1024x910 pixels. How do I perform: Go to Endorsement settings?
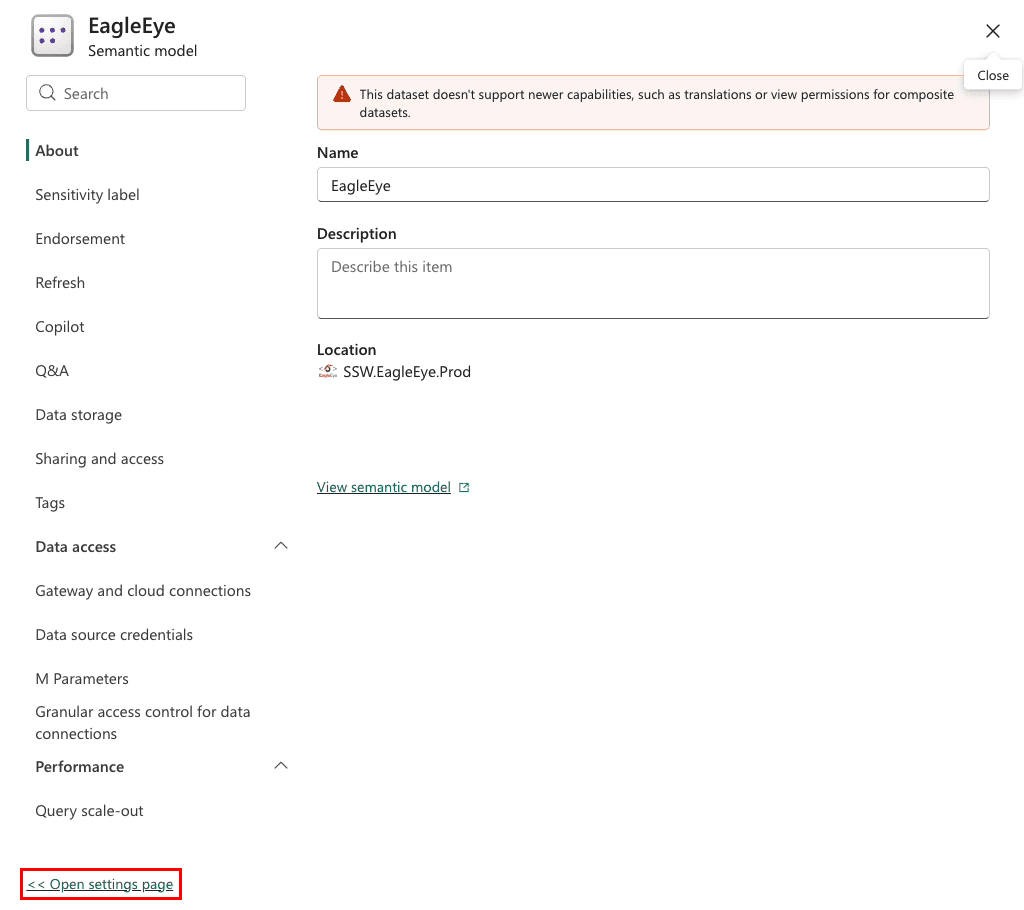(x=80, y=238)
